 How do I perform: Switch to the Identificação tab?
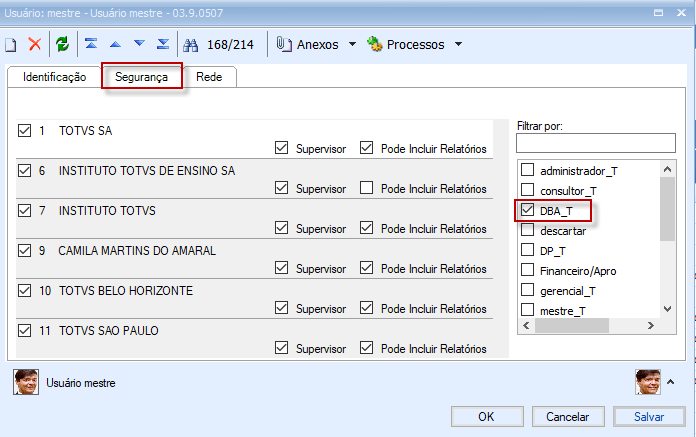pyautogui.click(x=55, y=77)
